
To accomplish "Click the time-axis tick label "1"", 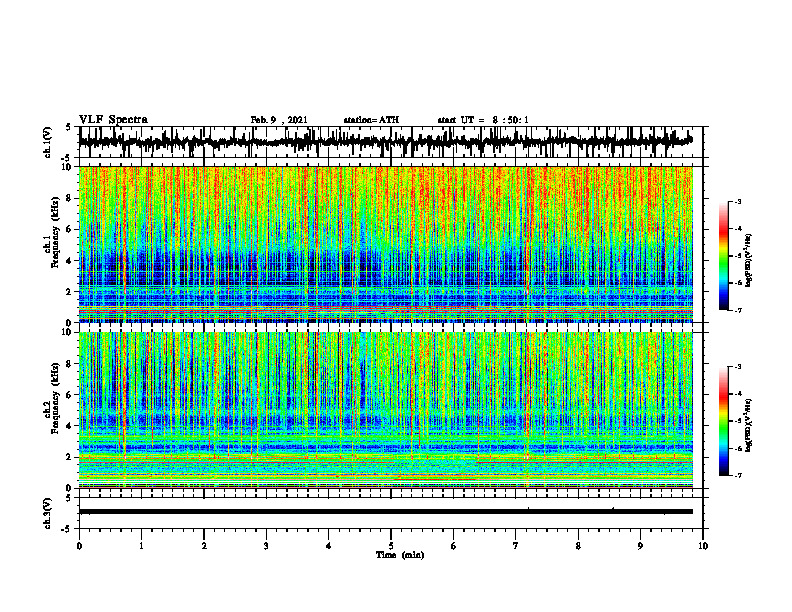I will (141, 546).
